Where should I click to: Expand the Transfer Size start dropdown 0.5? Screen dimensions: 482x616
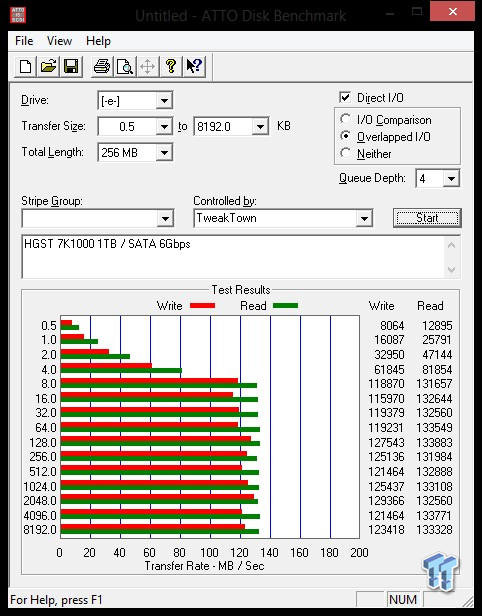click(x=164, y=126)
